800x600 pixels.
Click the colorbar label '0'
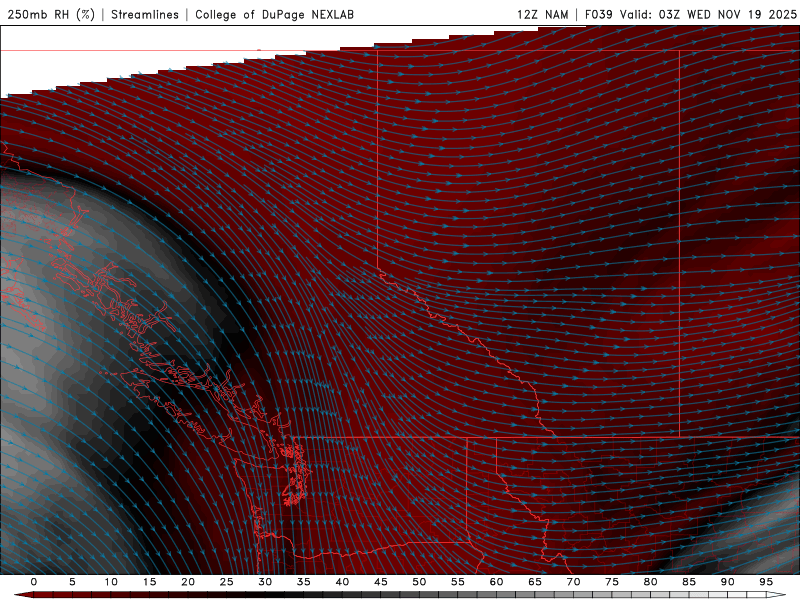click(34, 582)
